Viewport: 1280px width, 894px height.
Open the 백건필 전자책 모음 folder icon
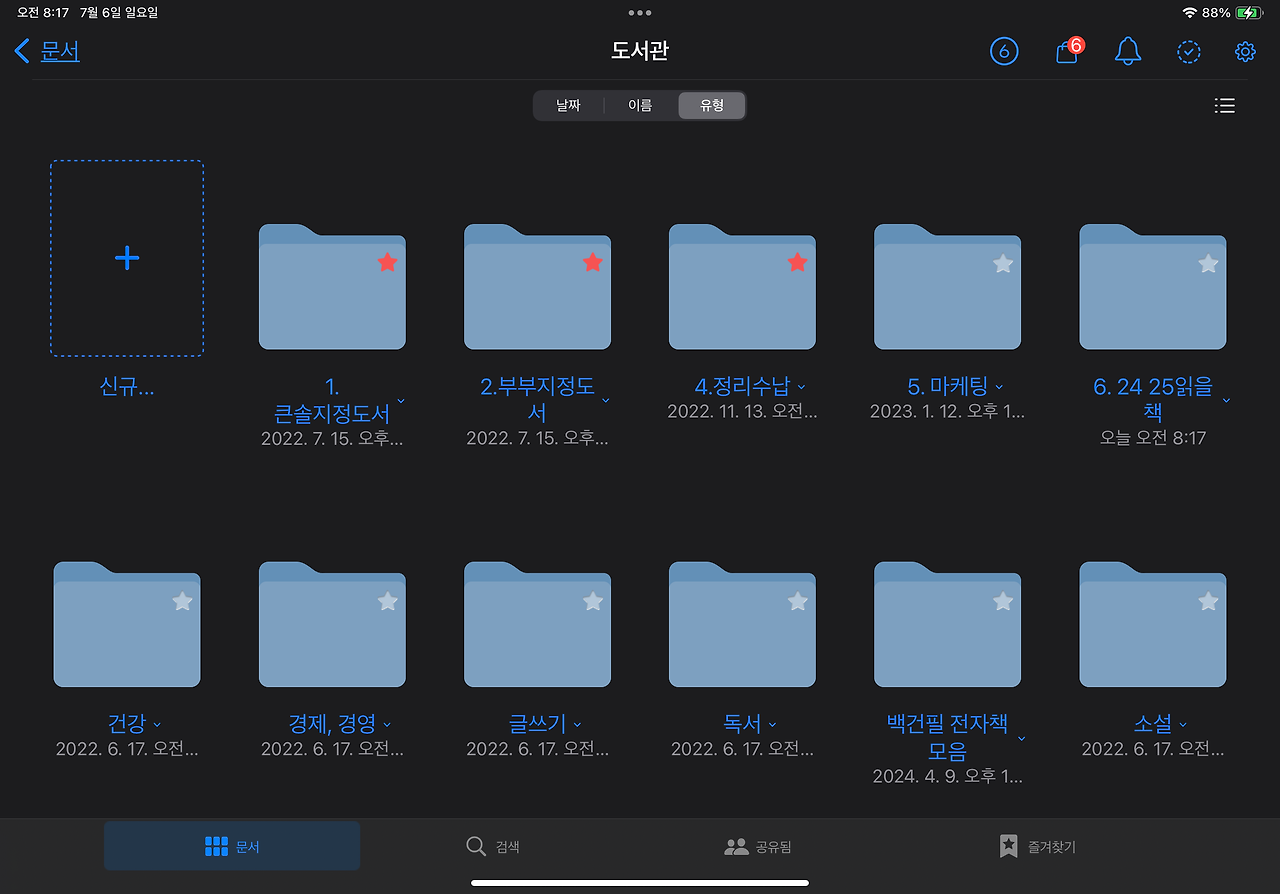tap(947, 624)
